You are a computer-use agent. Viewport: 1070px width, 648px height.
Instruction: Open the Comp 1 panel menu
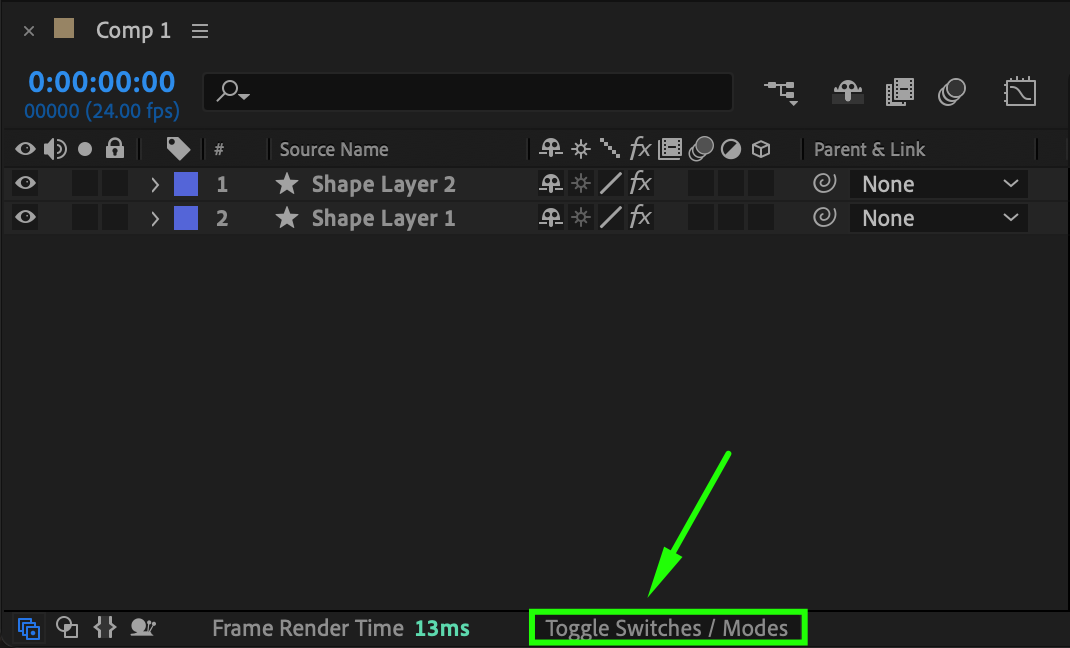tap(200, 31)
